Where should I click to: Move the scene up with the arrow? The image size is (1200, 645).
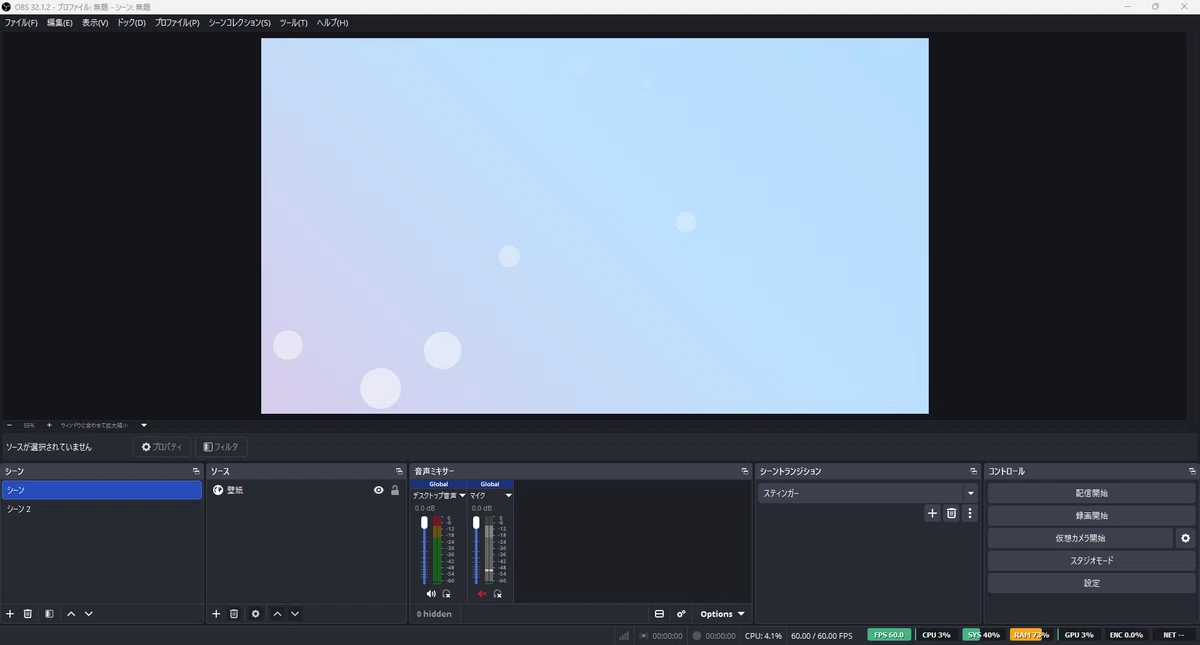coord(71,614)
